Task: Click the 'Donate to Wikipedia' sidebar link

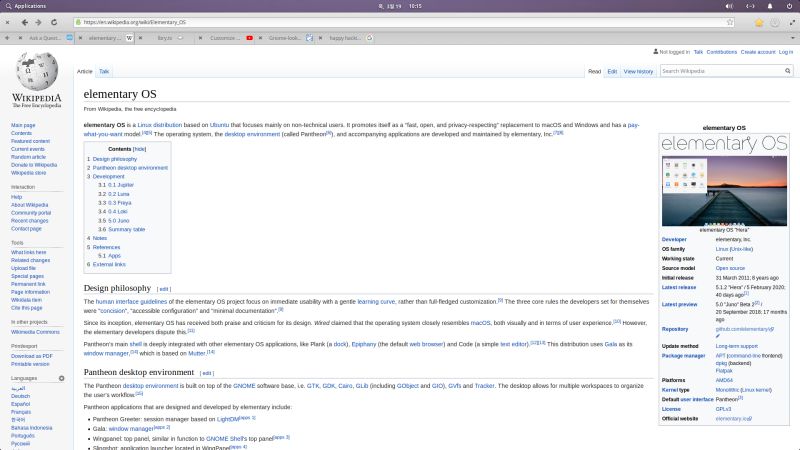Action: [x=34, y=165]
